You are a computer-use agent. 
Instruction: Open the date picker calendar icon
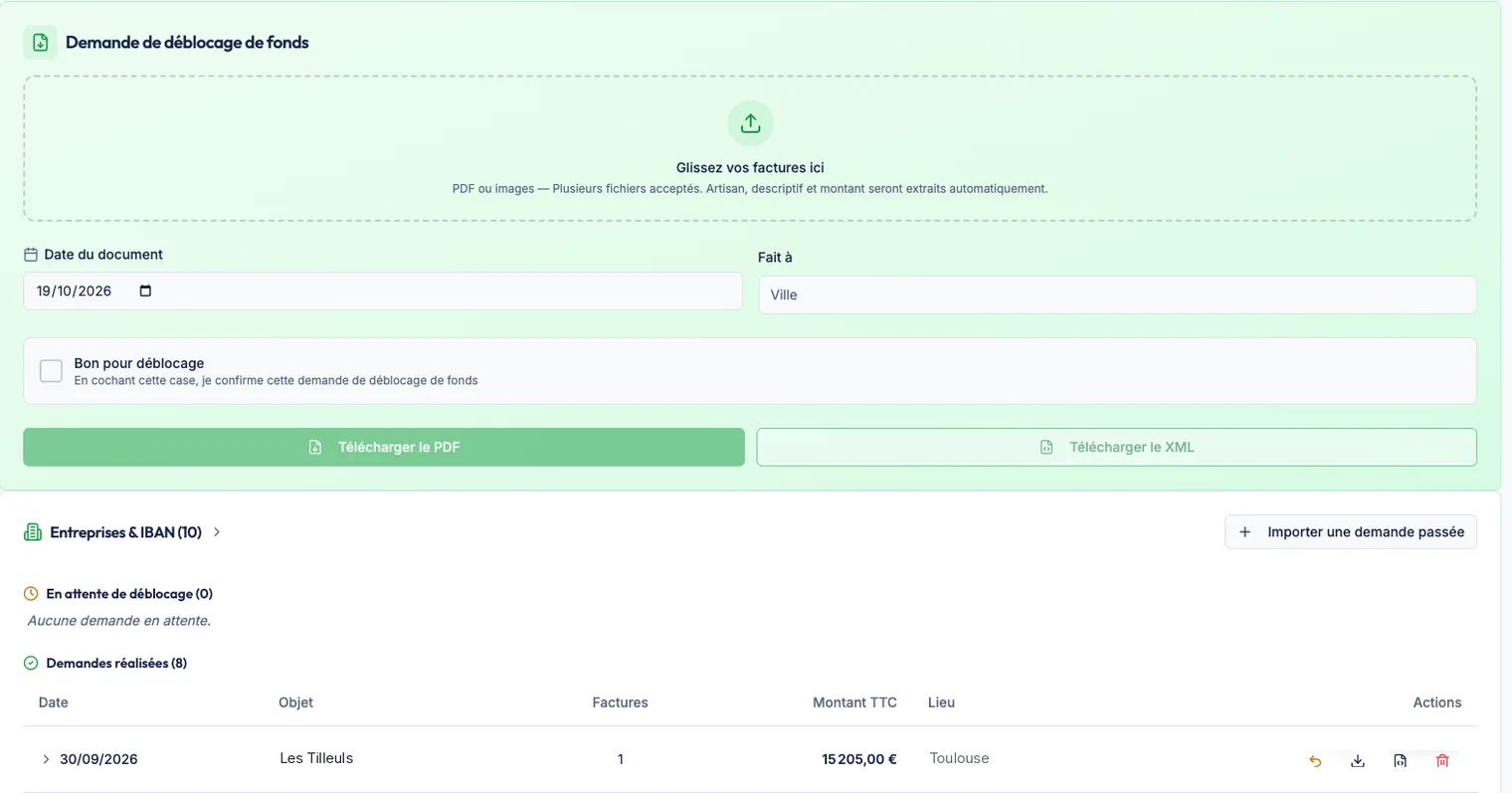tap(145, 291)
